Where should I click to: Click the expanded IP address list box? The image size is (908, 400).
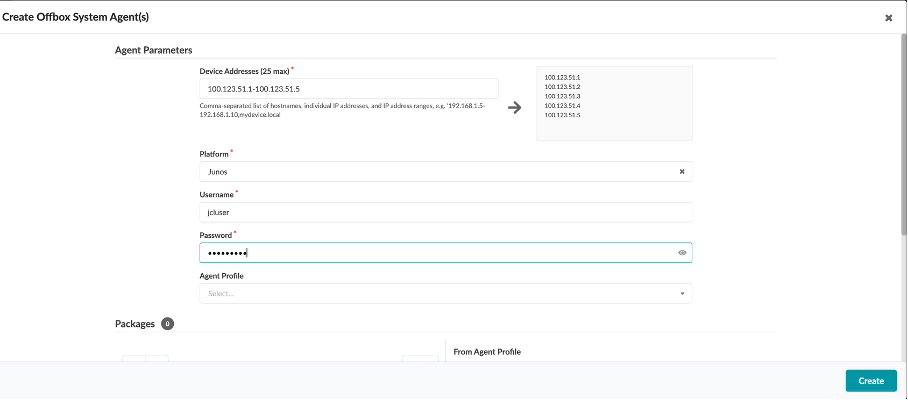click(614, 104)
